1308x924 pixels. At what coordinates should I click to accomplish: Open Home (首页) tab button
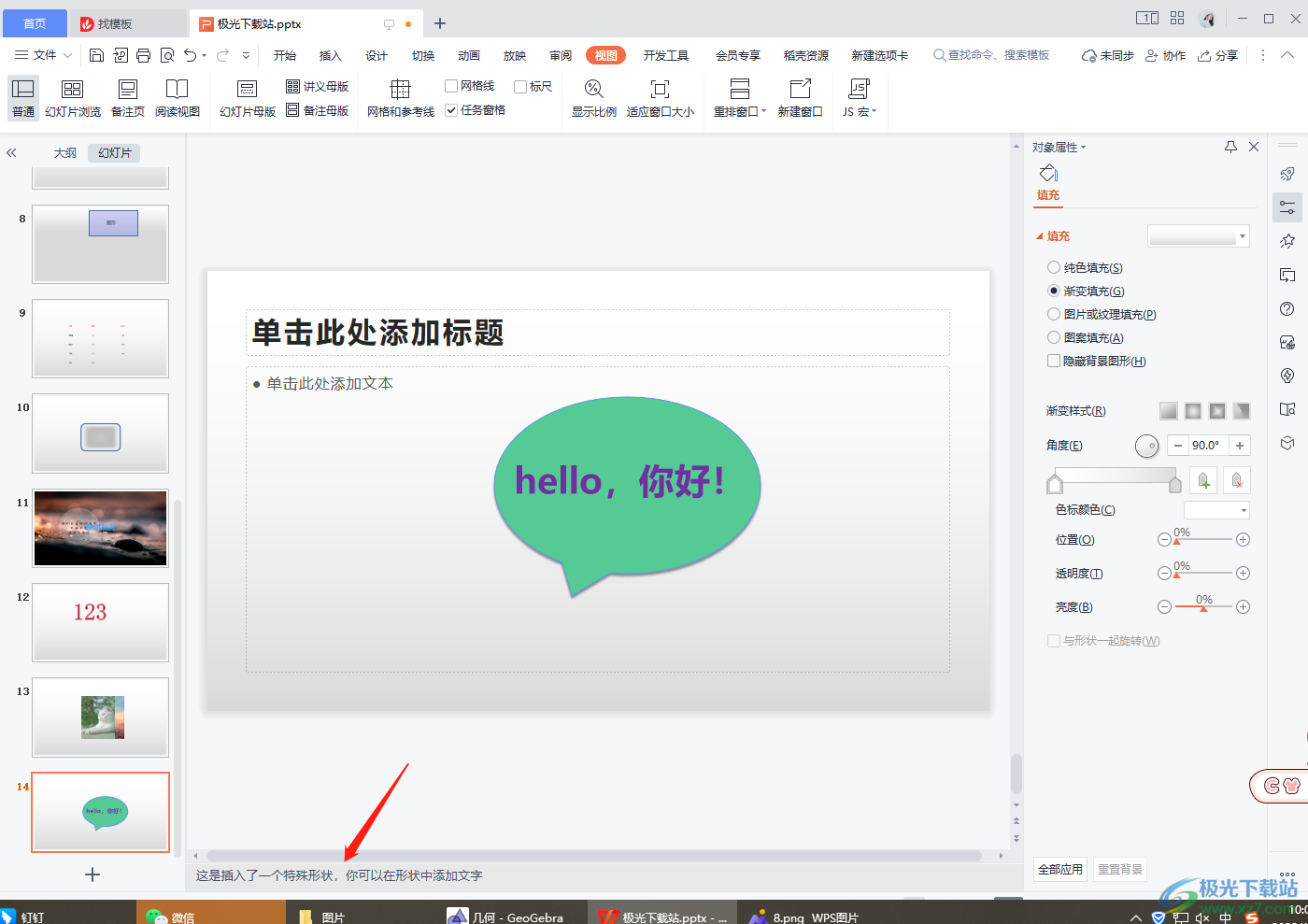pyautogui.click(x=35, y=23)
